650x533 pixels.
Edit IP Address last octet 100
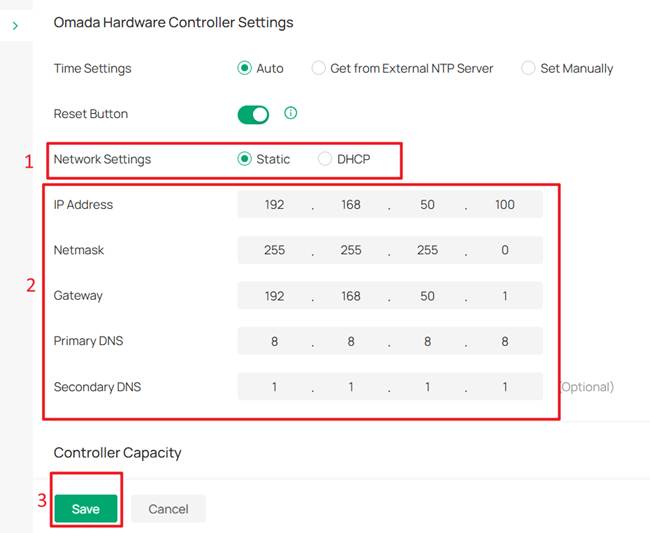coord(504,204)
